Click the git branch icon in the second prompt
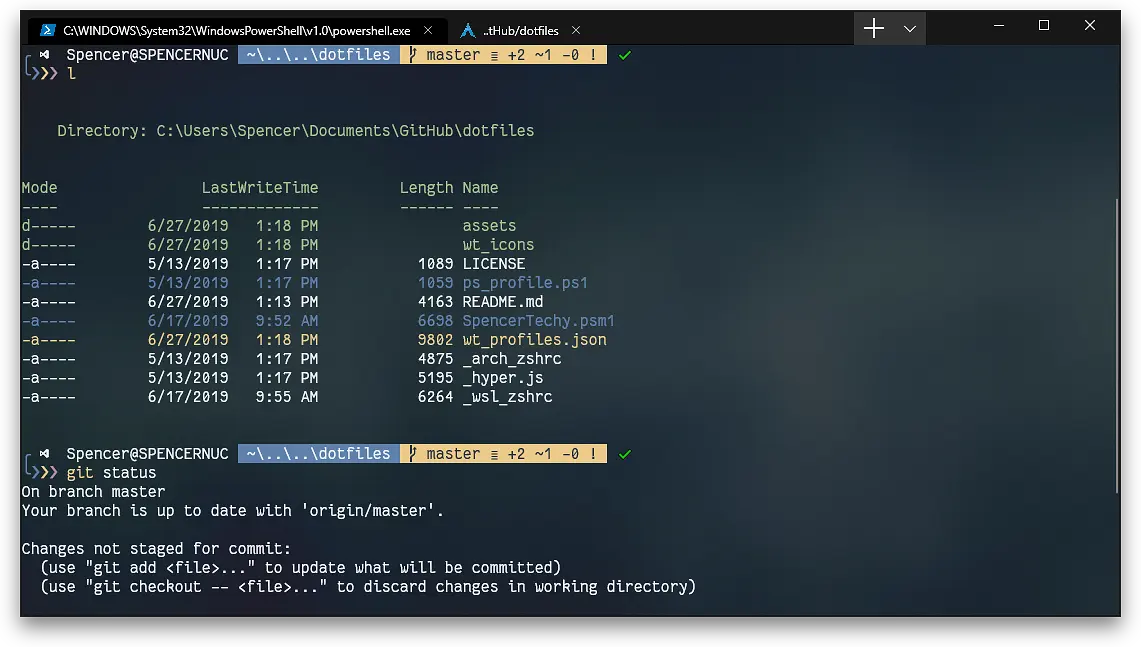 pyautogui.click(x=413, y=453)
